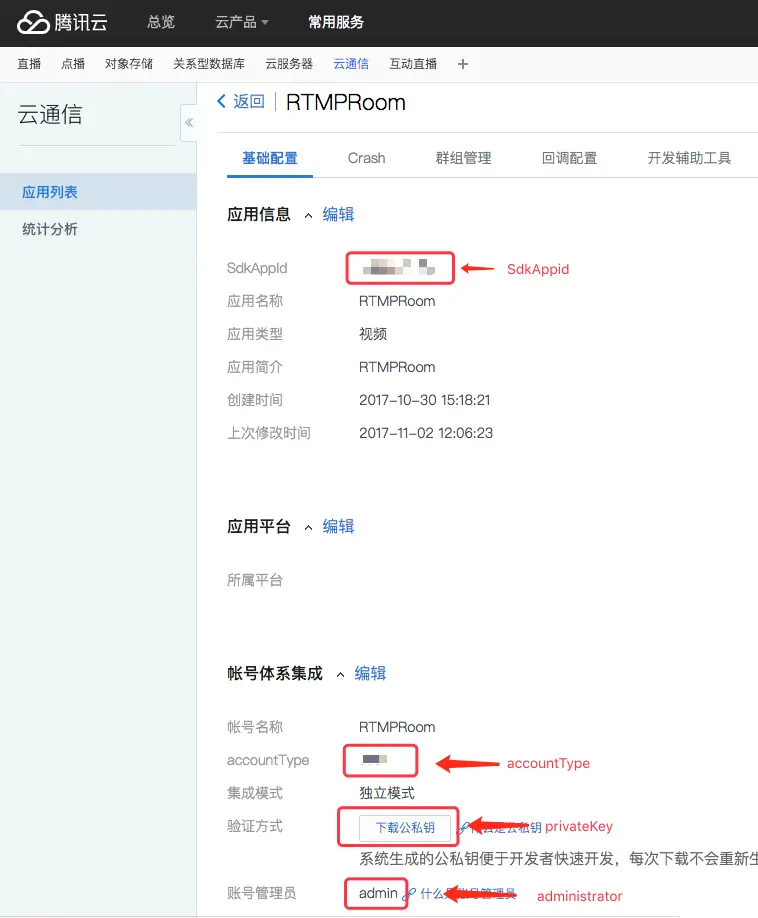
Task: Open 总览 in the top bar
Action: (x=161, y=22)
